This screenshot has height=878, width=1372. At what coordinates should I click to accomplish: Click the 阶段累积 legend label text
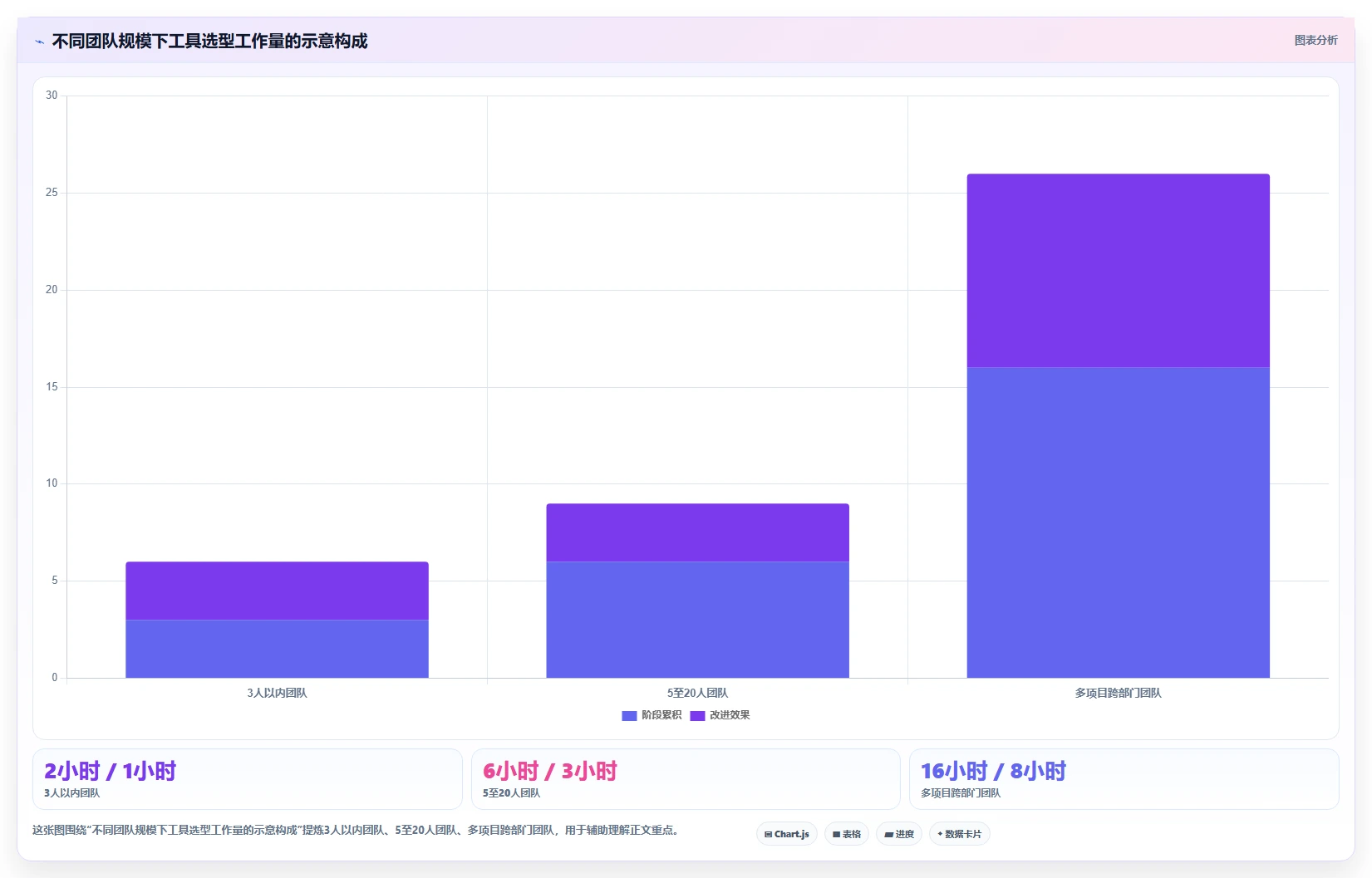pyautogui.click(x=661, y=715)
